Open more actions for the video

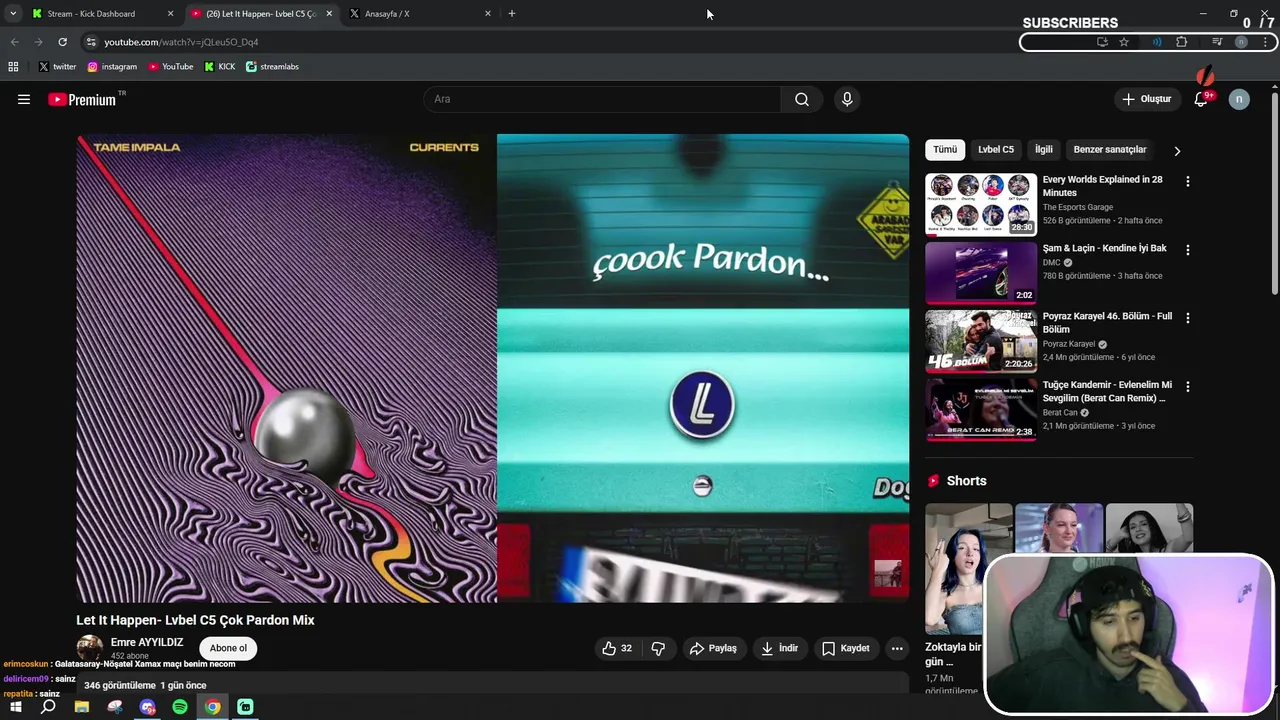click(897, 648)
